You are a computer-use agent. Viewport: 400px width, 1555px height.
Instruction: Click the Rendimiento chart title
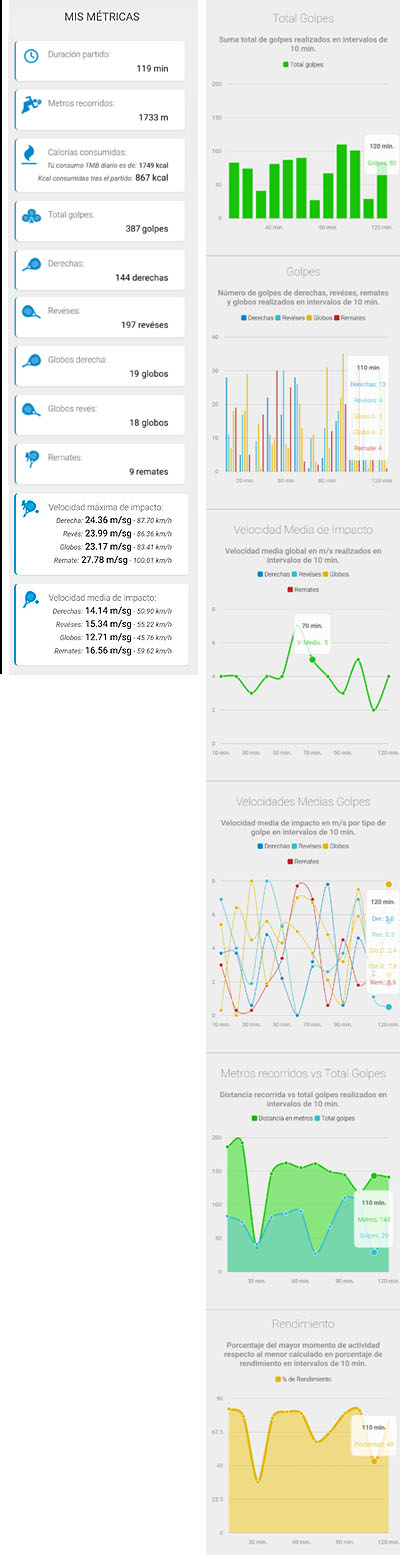pyautogui.click(x=303, y=1324)
